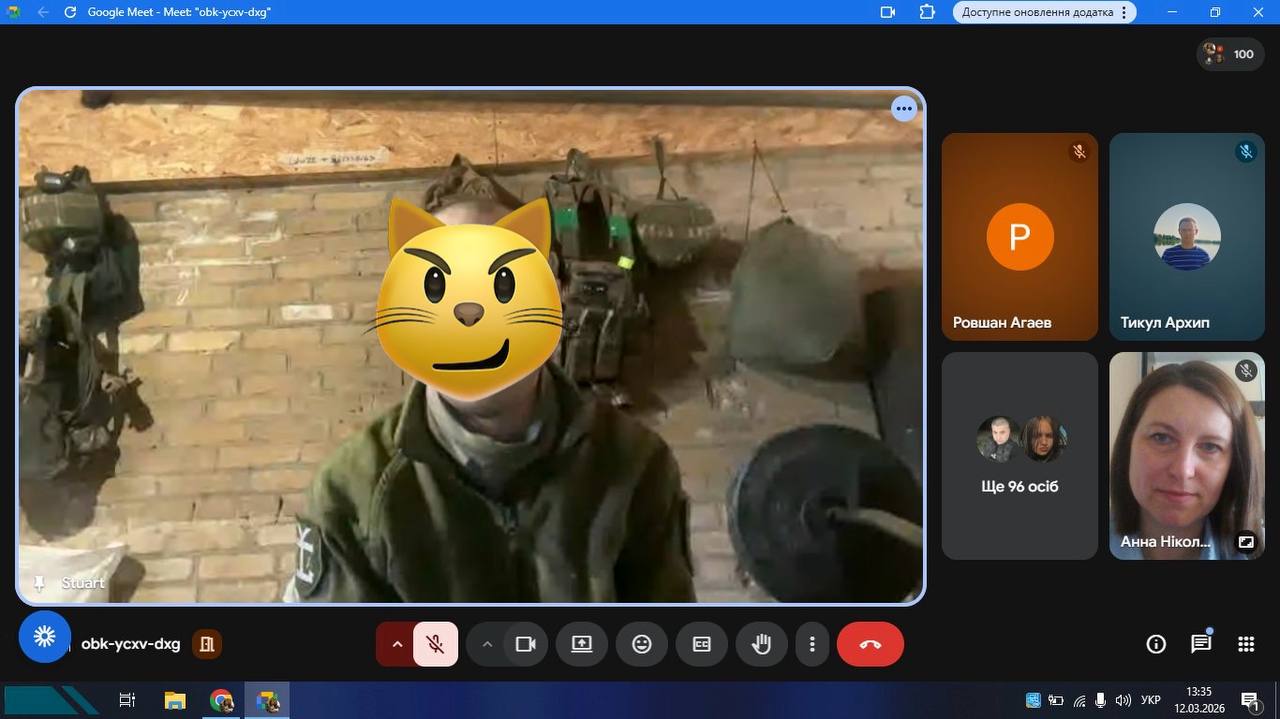This screenshot has height=719, width=1280.
Task: Toggle the camera on or off
Action: (x=525, y=644)
